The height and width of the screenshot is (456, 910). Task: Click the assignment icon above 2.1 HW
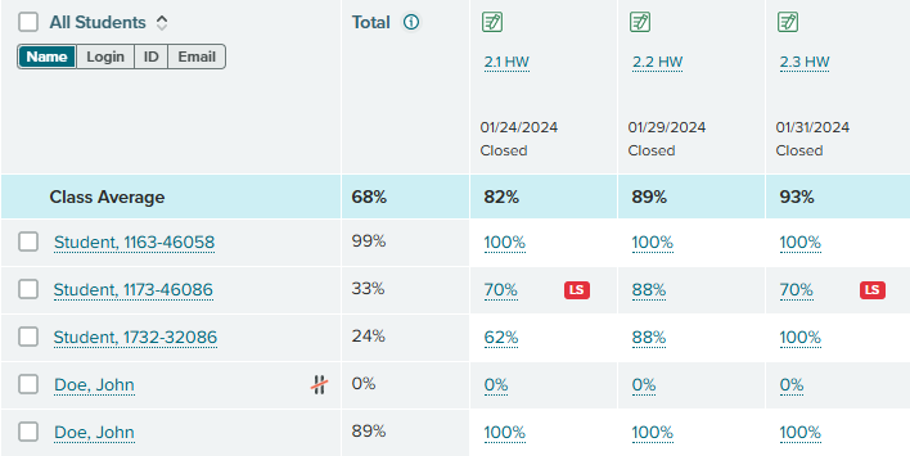pyautogui.click(x=492, y=22)
